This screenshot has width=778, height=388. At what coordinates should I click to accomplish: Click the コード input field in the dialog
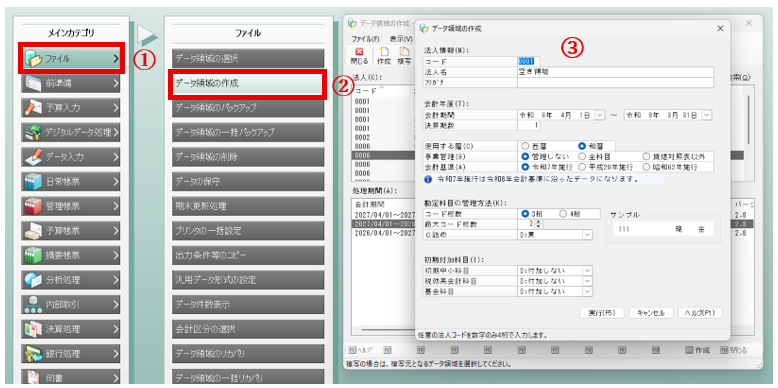[x=528, y=61]
